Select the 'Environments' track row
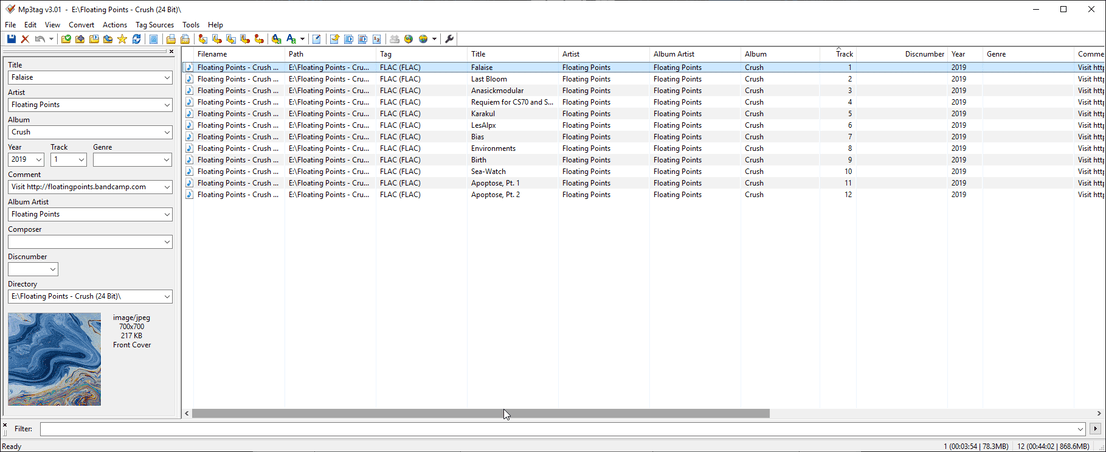Screen dimensions: 1106x452 coord(643,148)
